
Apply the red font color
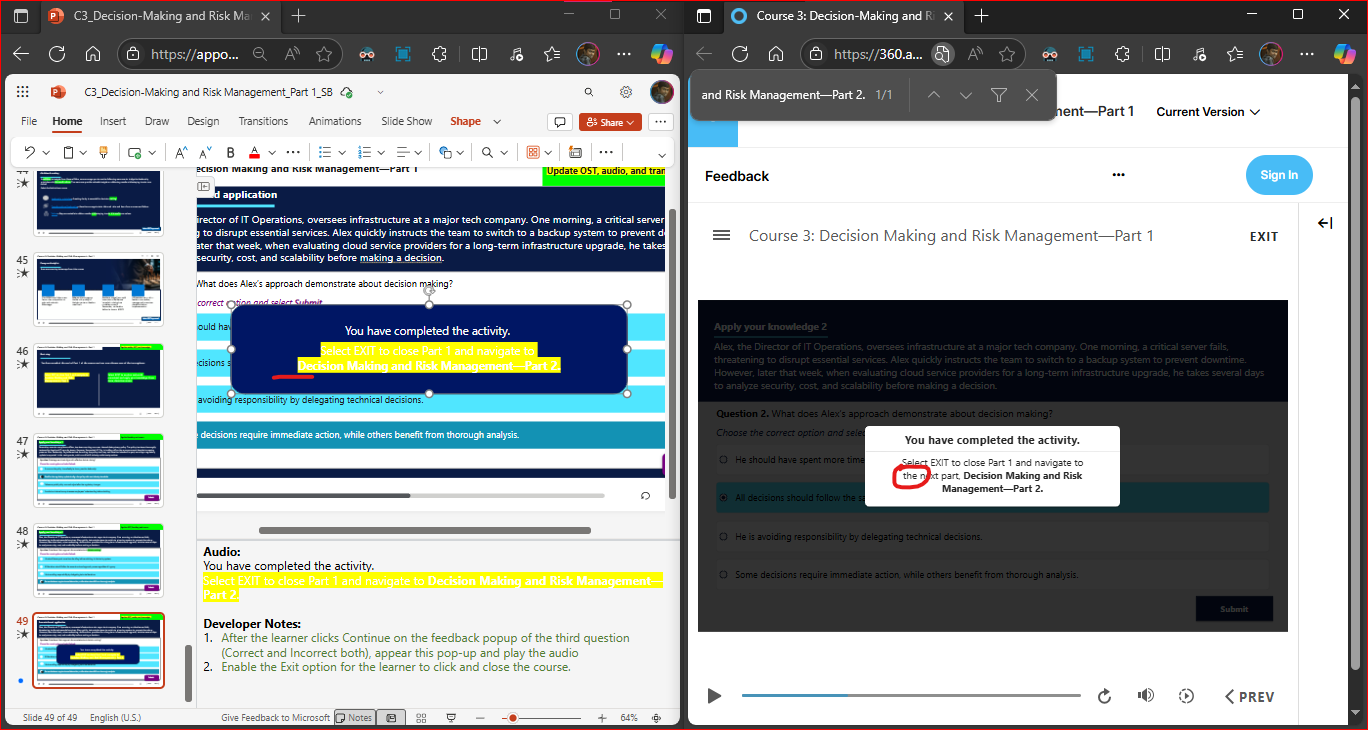tap(254, 152)
